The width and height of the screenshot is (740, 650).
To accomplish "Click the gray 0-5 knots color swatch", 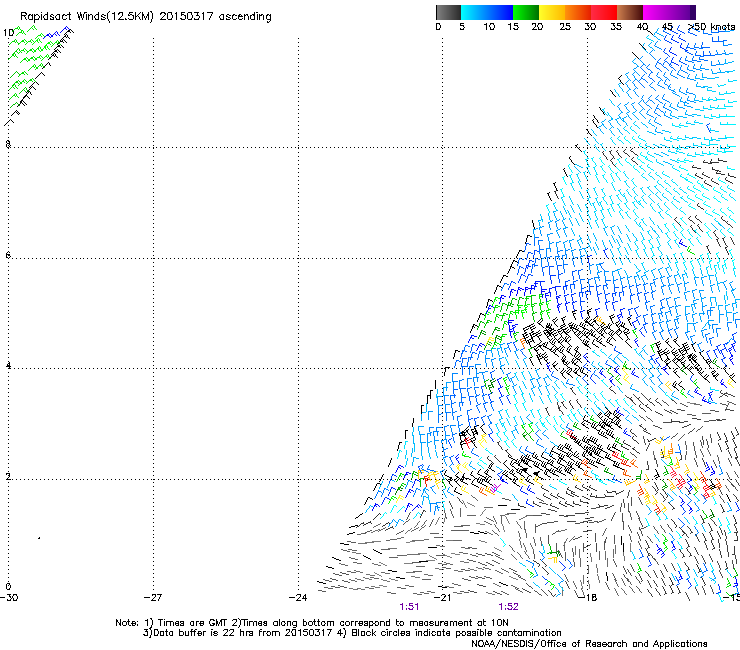I will coord(448,12).
